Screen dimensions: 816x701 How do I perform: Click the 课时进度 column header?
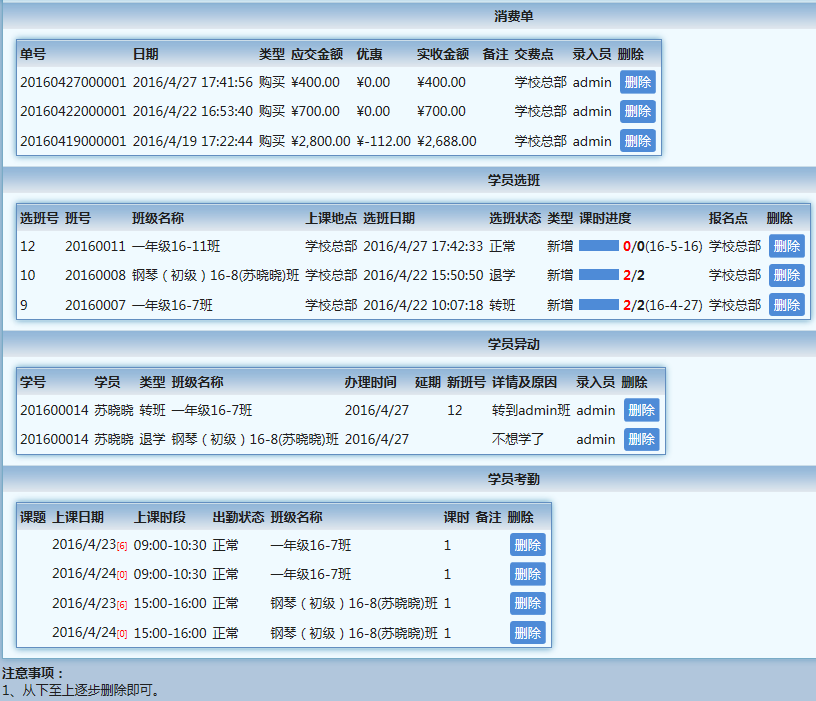(605, 218)
